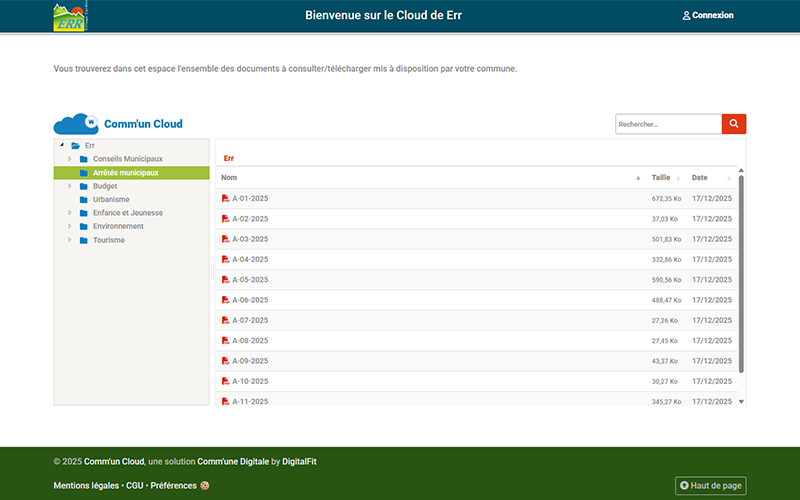Click the panel splitter handle between tree and list
Screen dimensions: 800x500
(x=212, y=272)
